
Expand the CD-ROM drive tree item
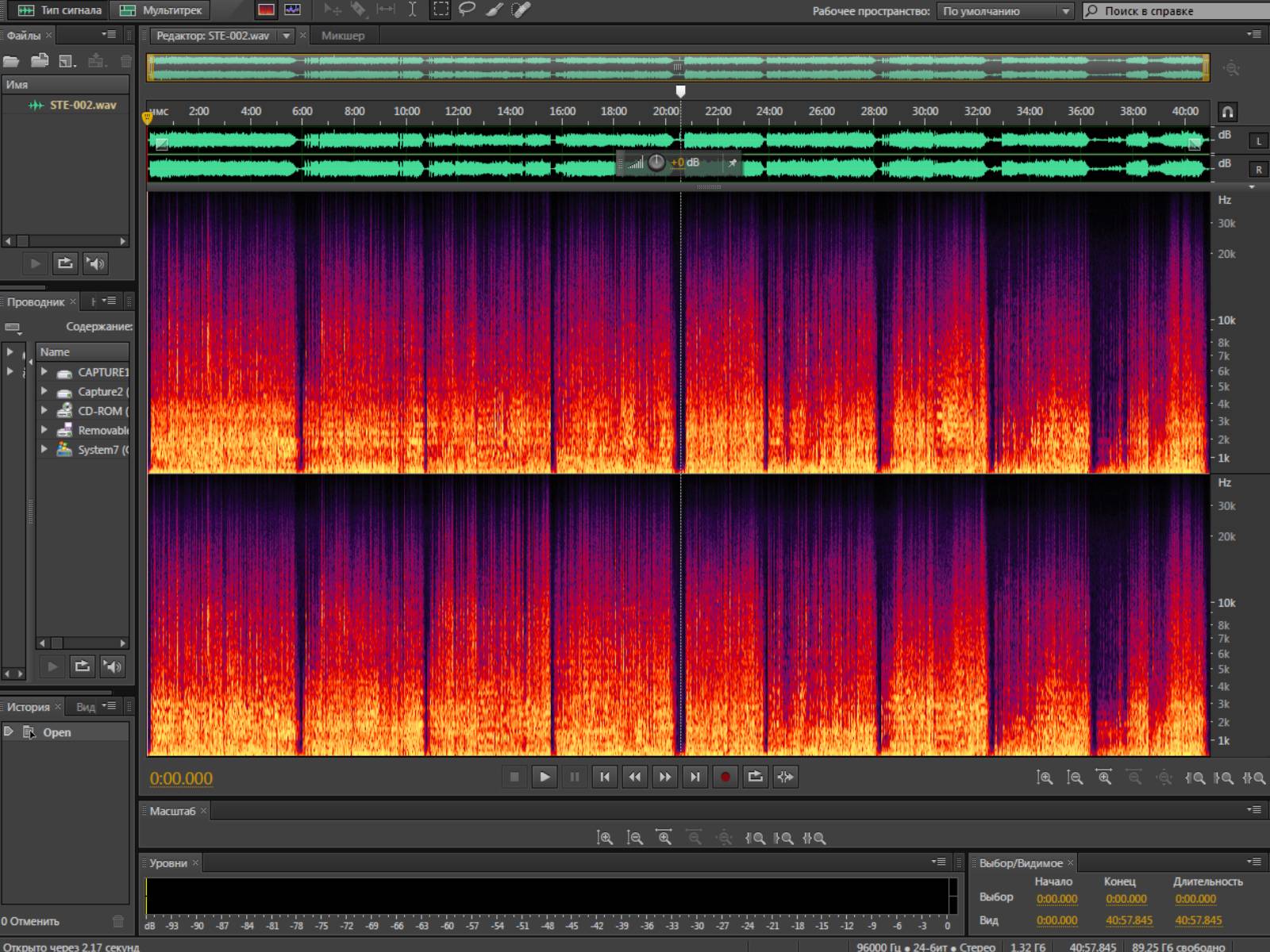click(44, 410)
